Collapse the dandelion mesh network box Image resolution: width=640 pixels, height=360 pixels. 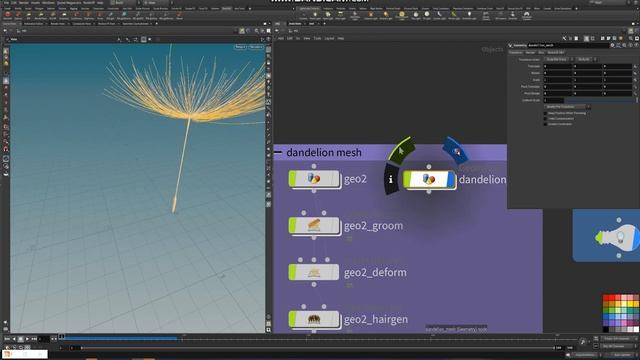(x=278, y=152)
